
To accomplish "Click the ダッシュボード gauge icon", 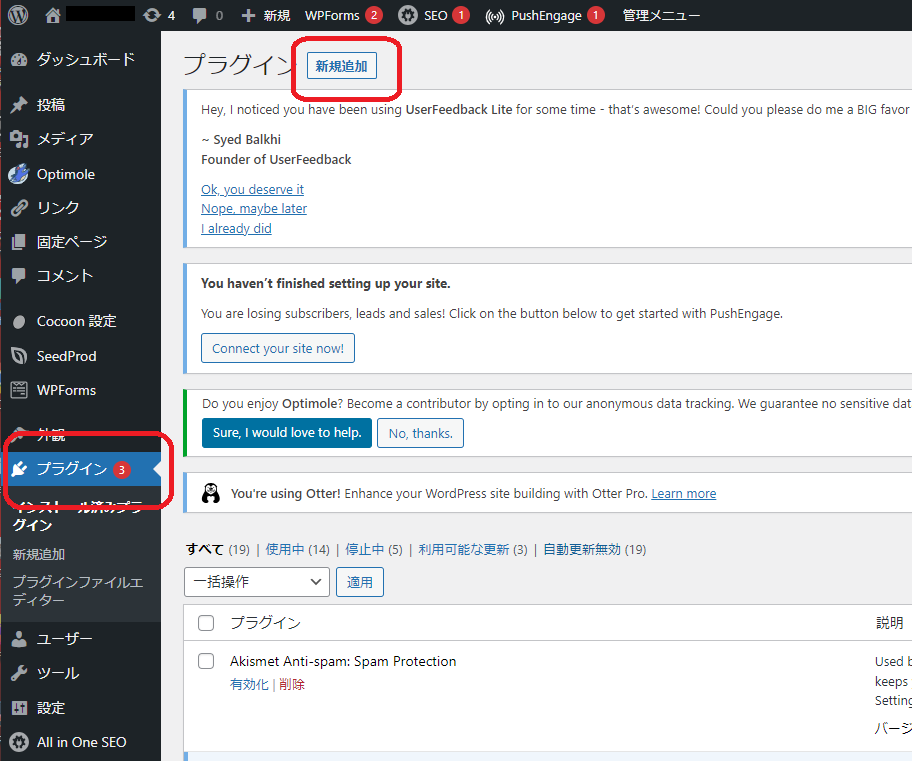I will click(19, 59).
